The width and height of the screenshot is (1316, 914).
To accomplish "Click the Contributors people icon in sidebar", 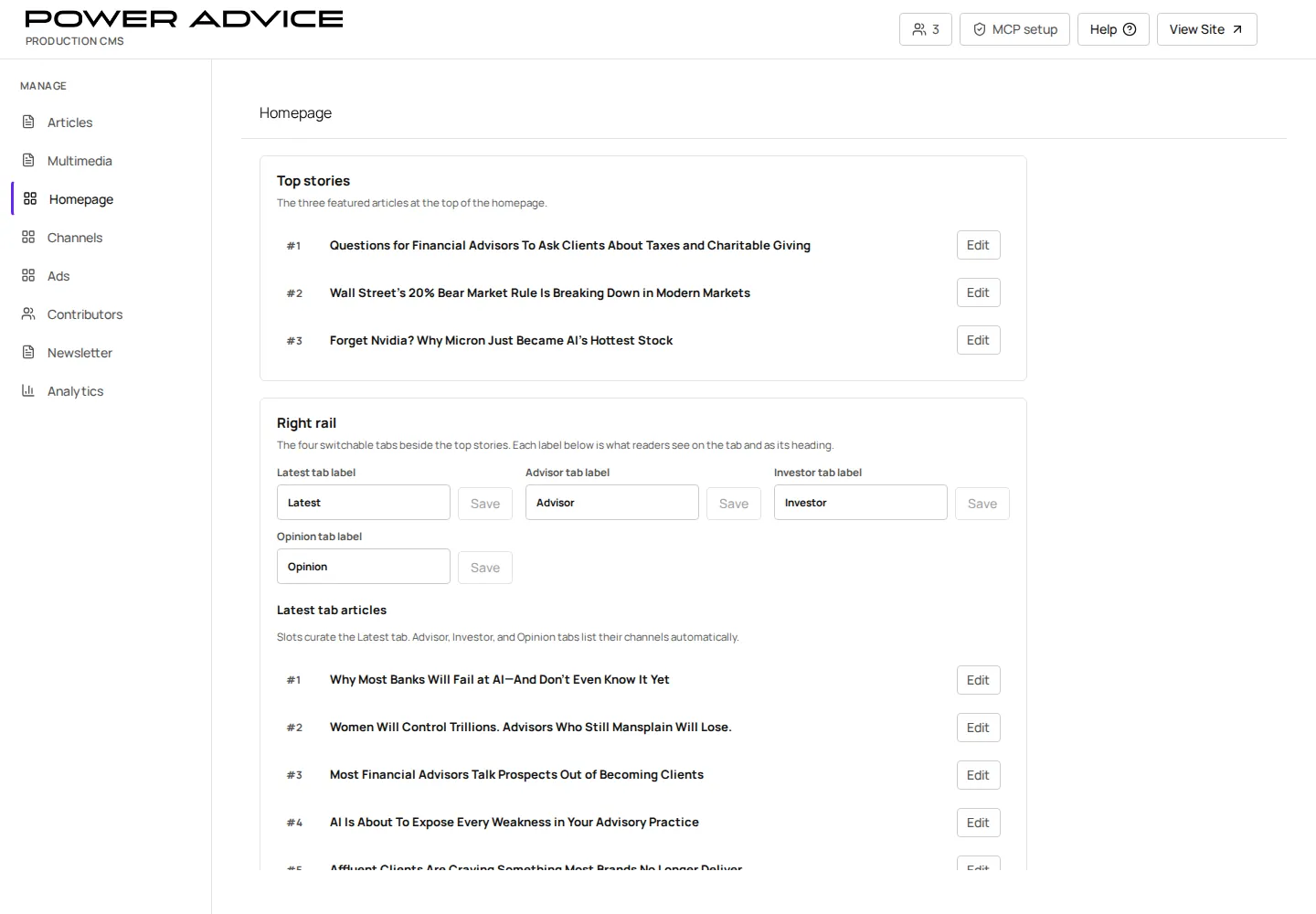I will (28, 314).
